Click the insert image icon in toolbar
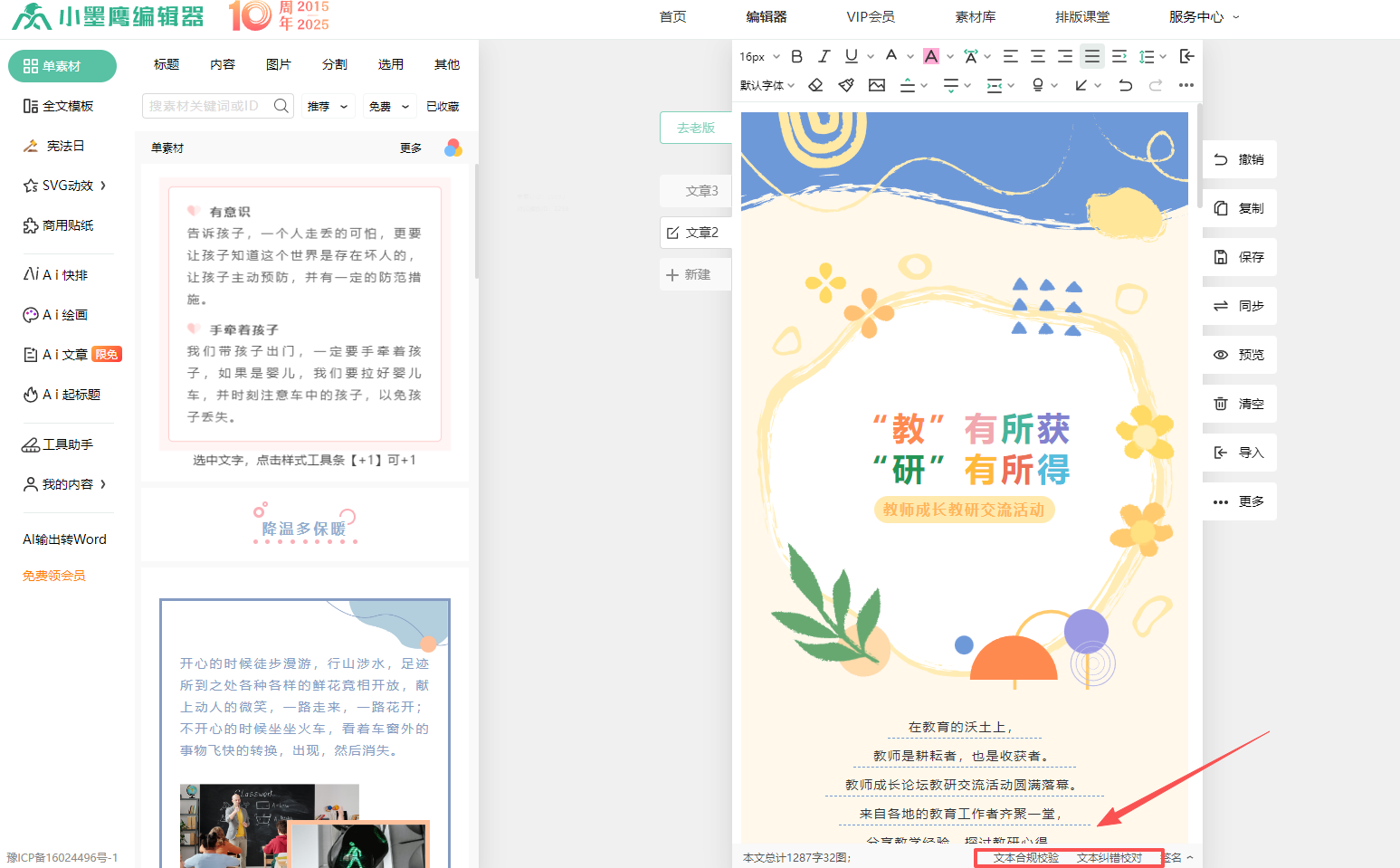 877,85
